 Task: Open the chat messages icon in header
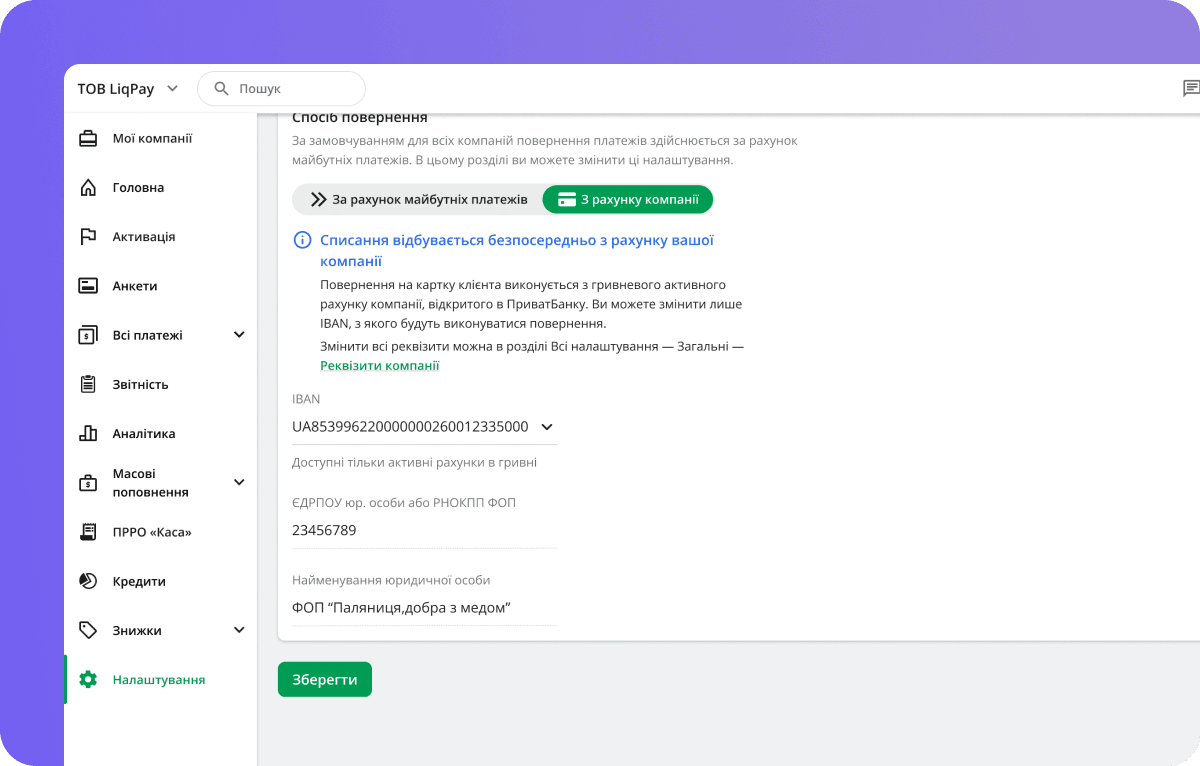(x=1190, y=89)
